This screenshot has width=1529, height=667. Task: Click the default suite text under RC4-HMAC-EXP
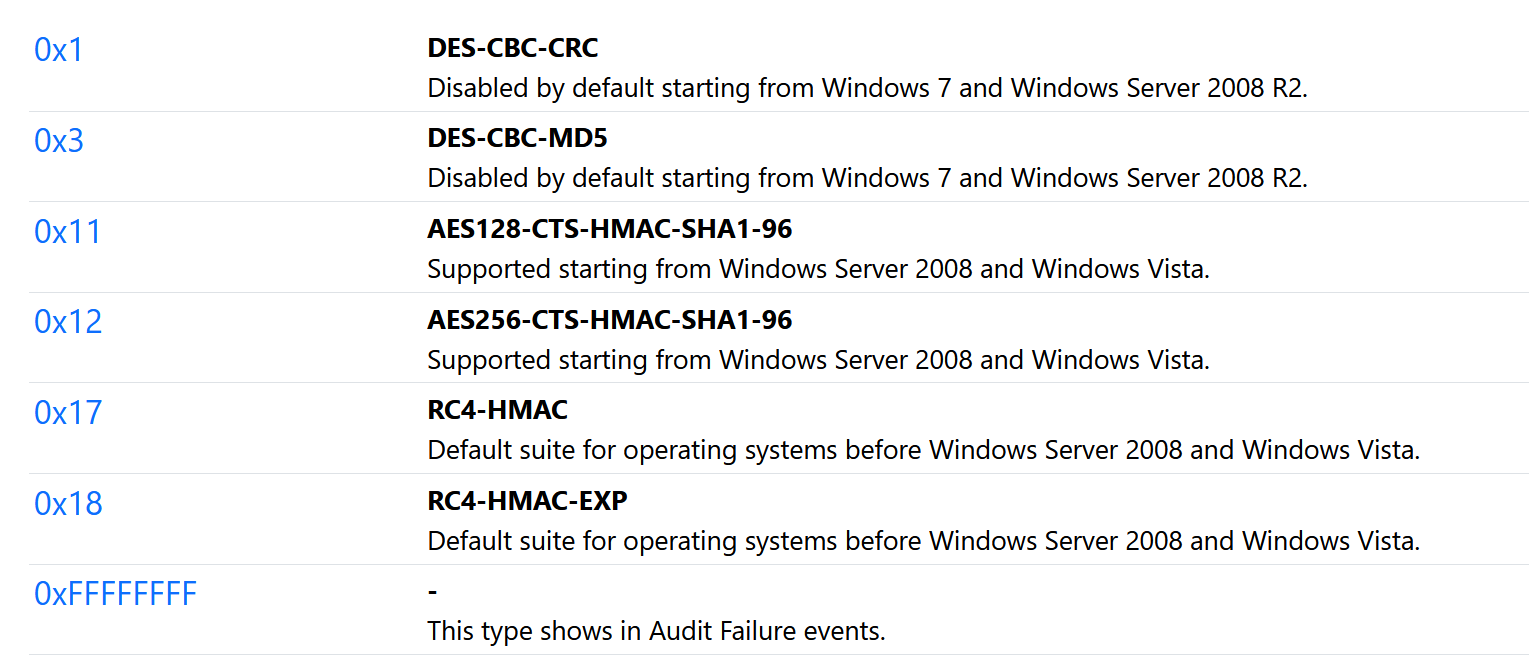pos(923,541)
